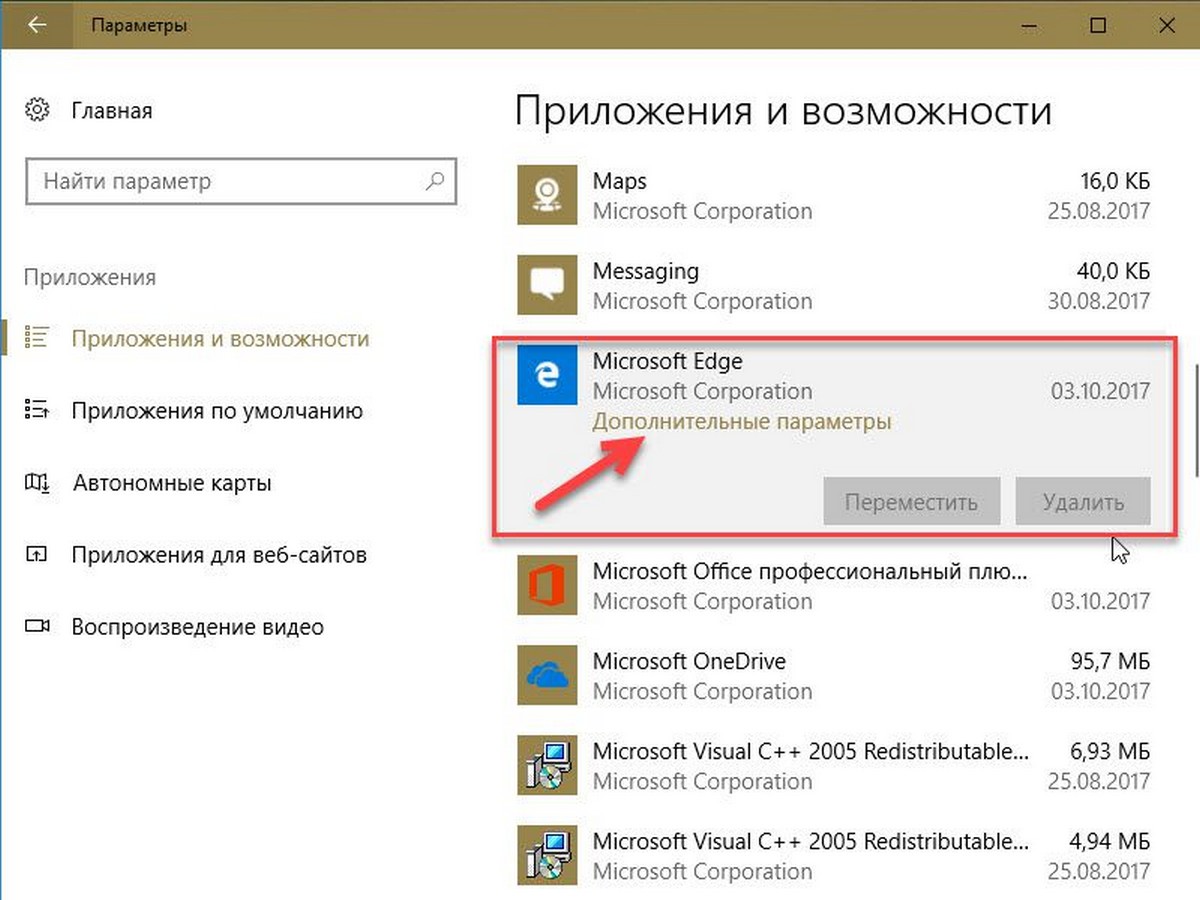Click the search magnifier in Найти параметр
This screenshot has height=900, width=1200.
click(x=434, y=181)
